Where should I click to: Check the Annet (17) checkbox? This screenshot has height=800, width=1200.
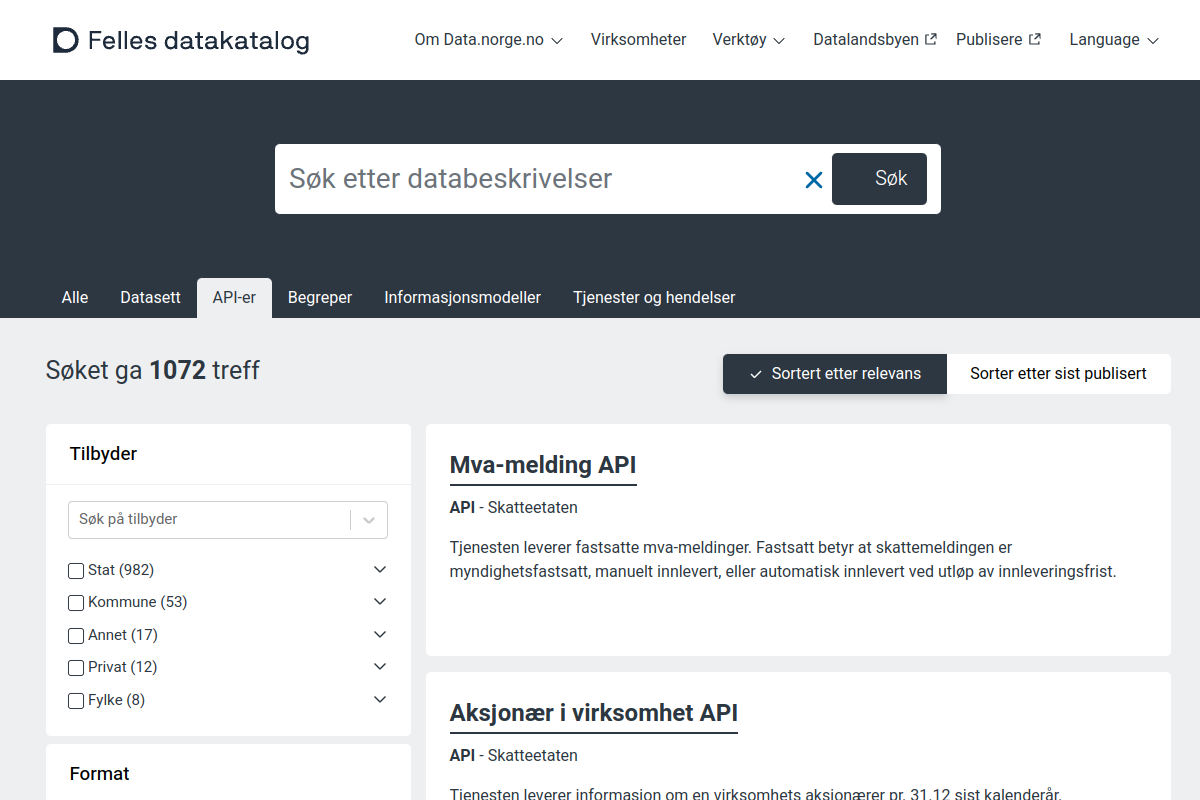[x=76, y=636]
